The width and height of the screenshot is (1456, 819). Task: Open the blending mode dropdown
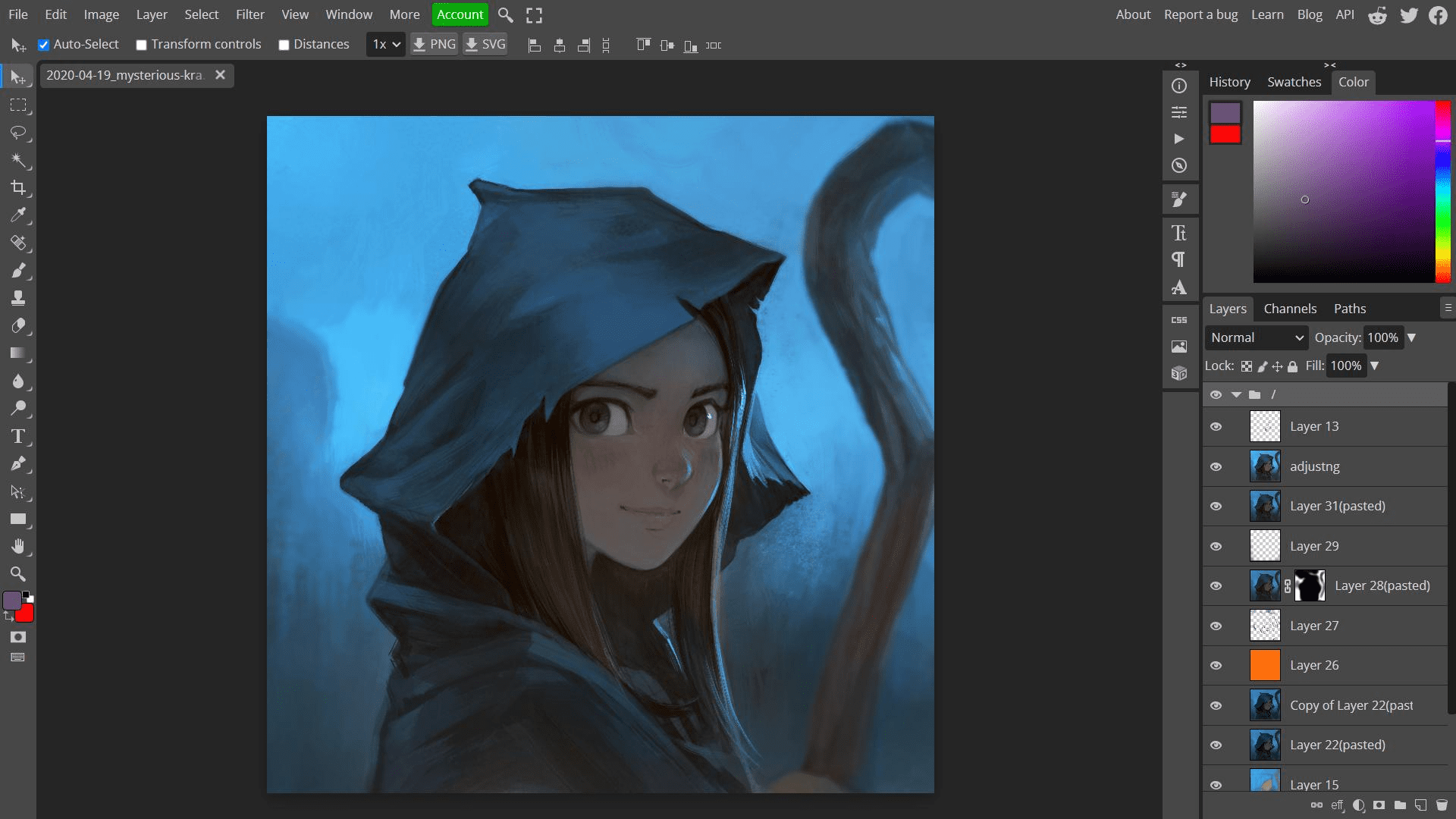point(1256,337)
